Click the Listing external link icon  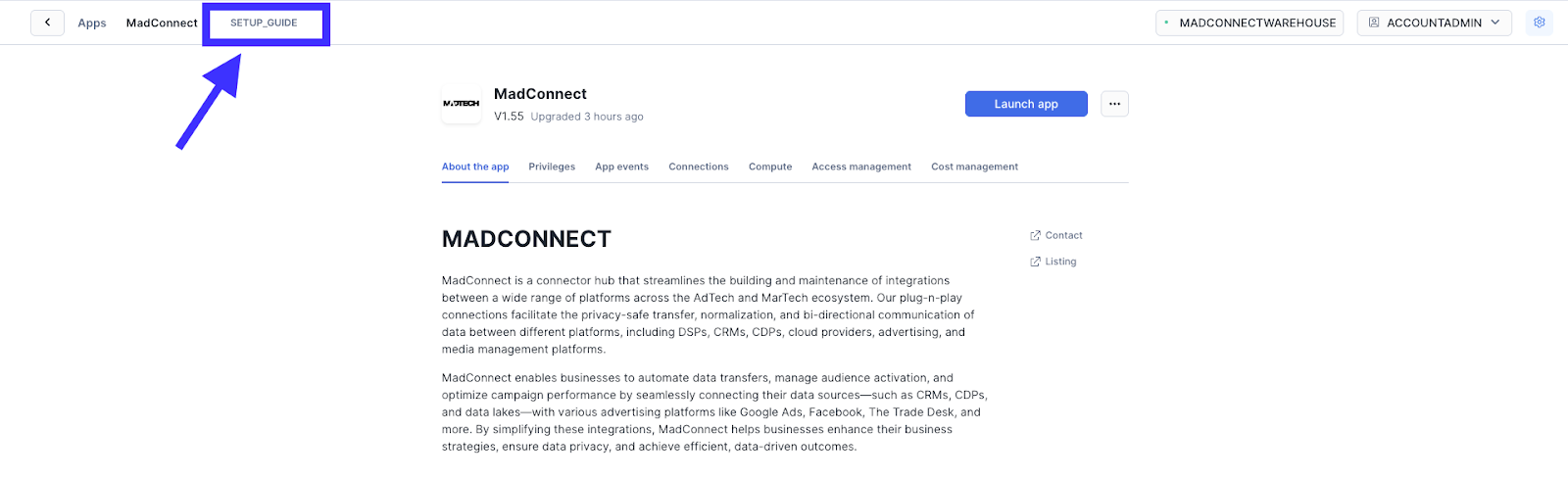tap(1035, 262)
